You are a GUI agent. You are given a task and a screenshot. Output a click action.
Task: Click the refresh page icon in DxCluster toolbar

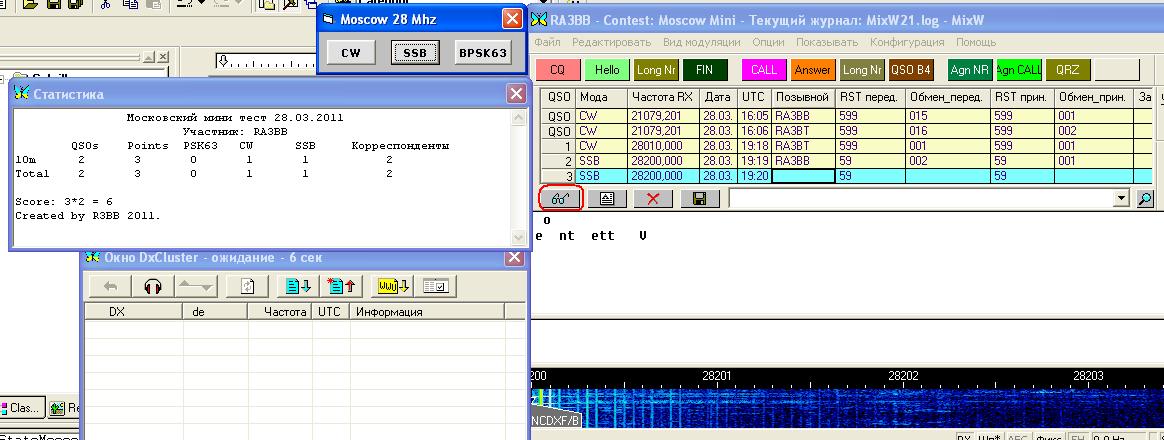pyautogui.click(x=247, y=286)
